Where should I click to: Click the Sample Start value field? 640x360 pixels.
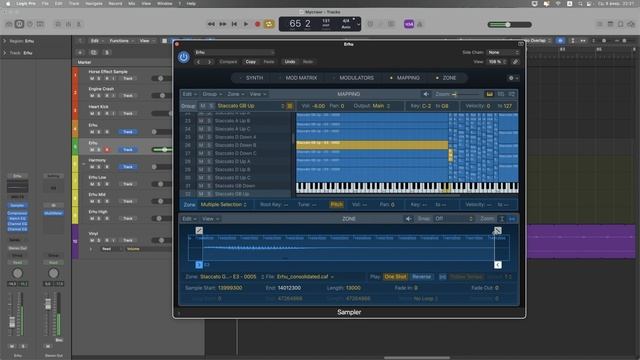[x=230, y=288]
